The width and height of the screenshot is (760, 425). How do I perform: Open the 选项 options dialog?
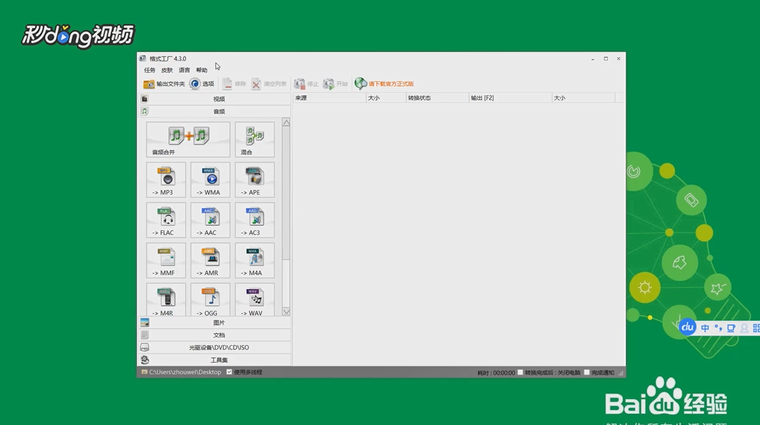tap(202, 84)
